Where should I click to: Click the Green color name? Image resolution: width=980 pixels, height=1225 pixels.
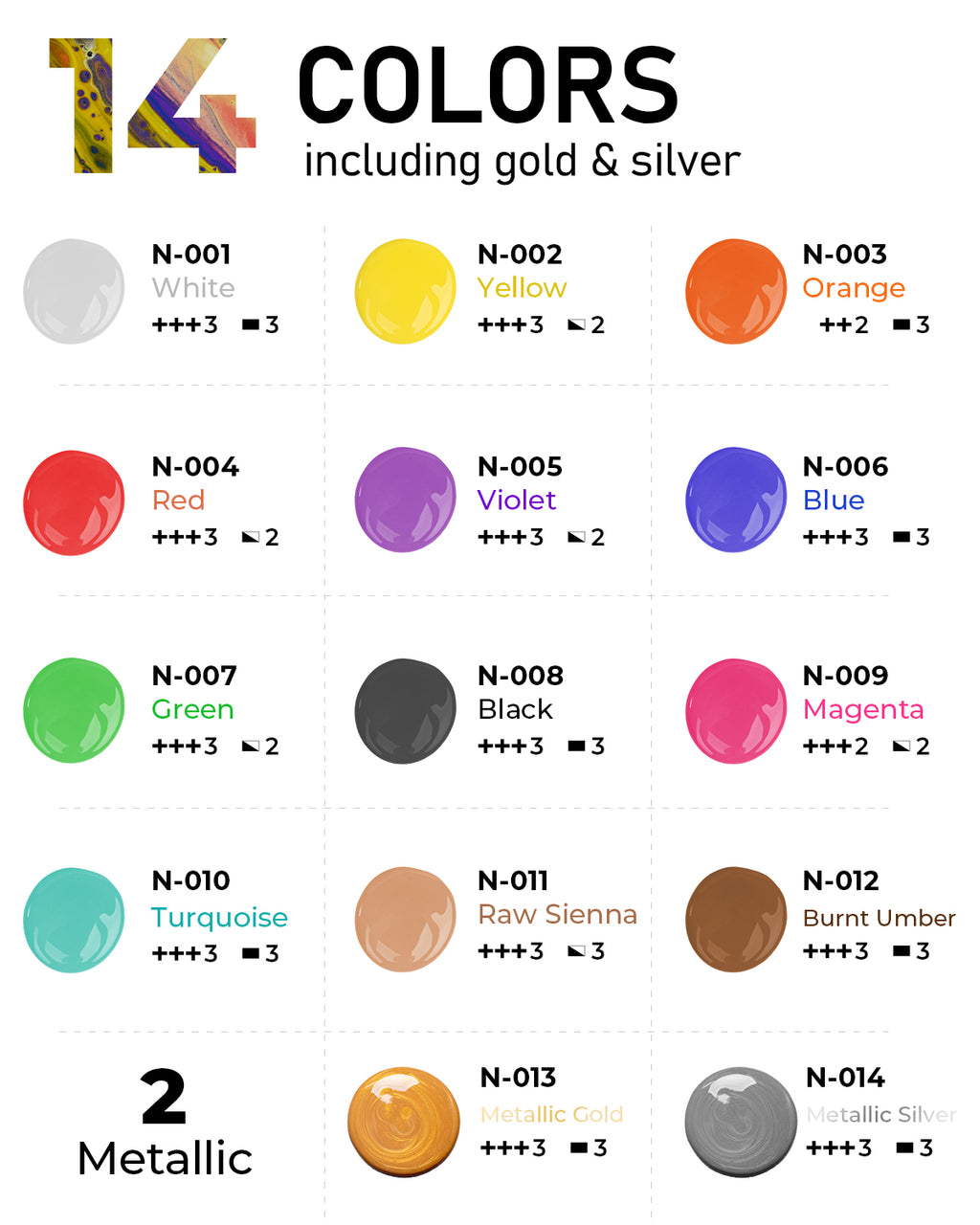[192, 709]
